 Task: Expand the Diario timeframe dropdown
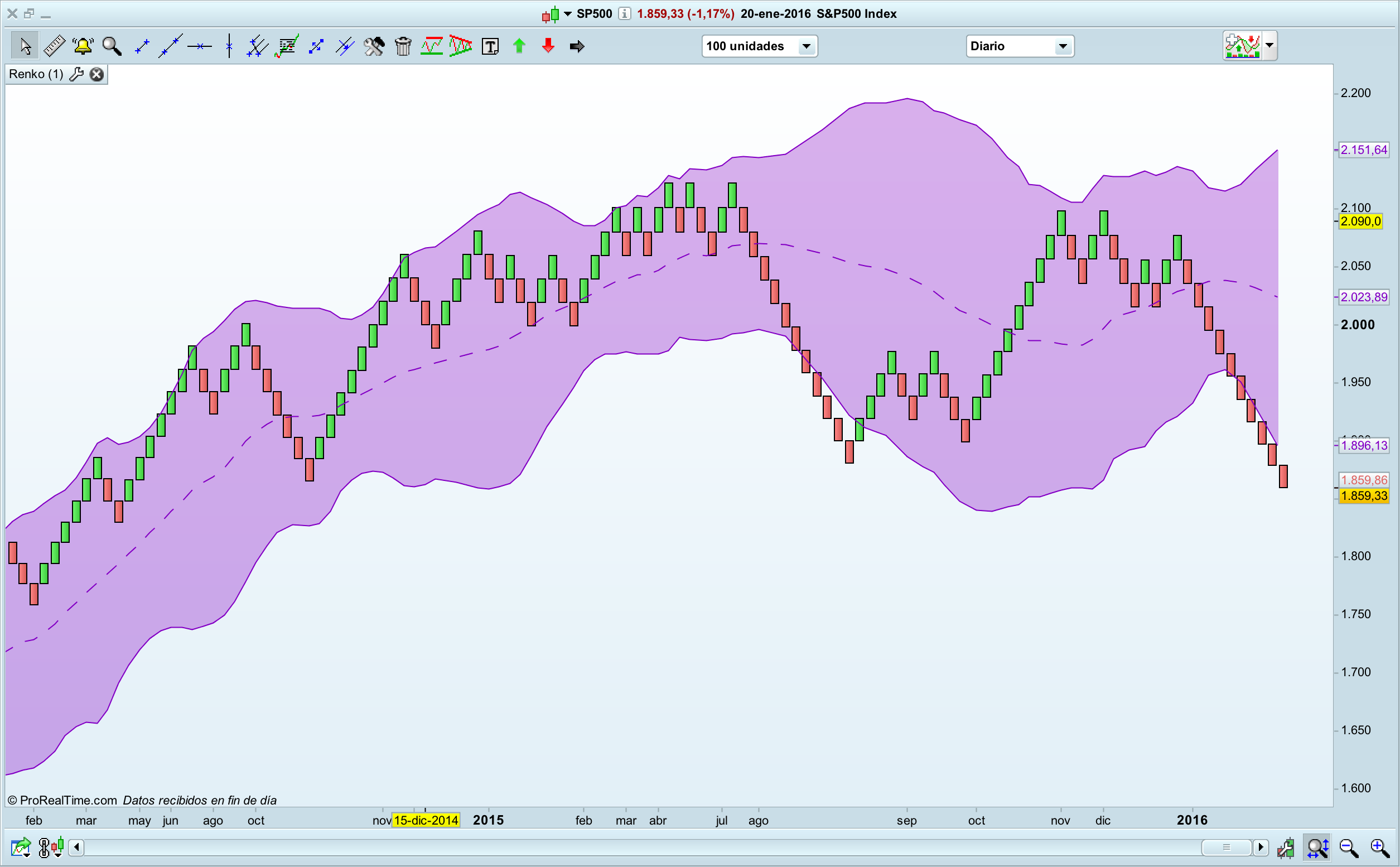pyautogui.click(x=1063, y=46)
